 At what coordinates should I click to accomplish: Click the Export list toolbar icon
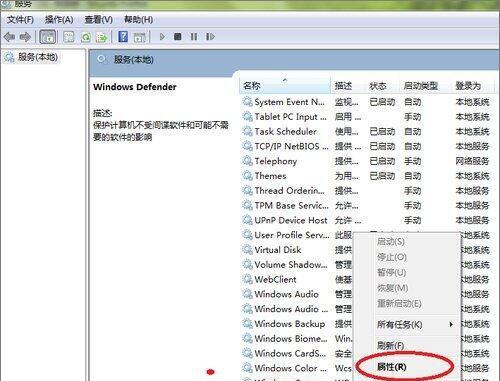101,37
